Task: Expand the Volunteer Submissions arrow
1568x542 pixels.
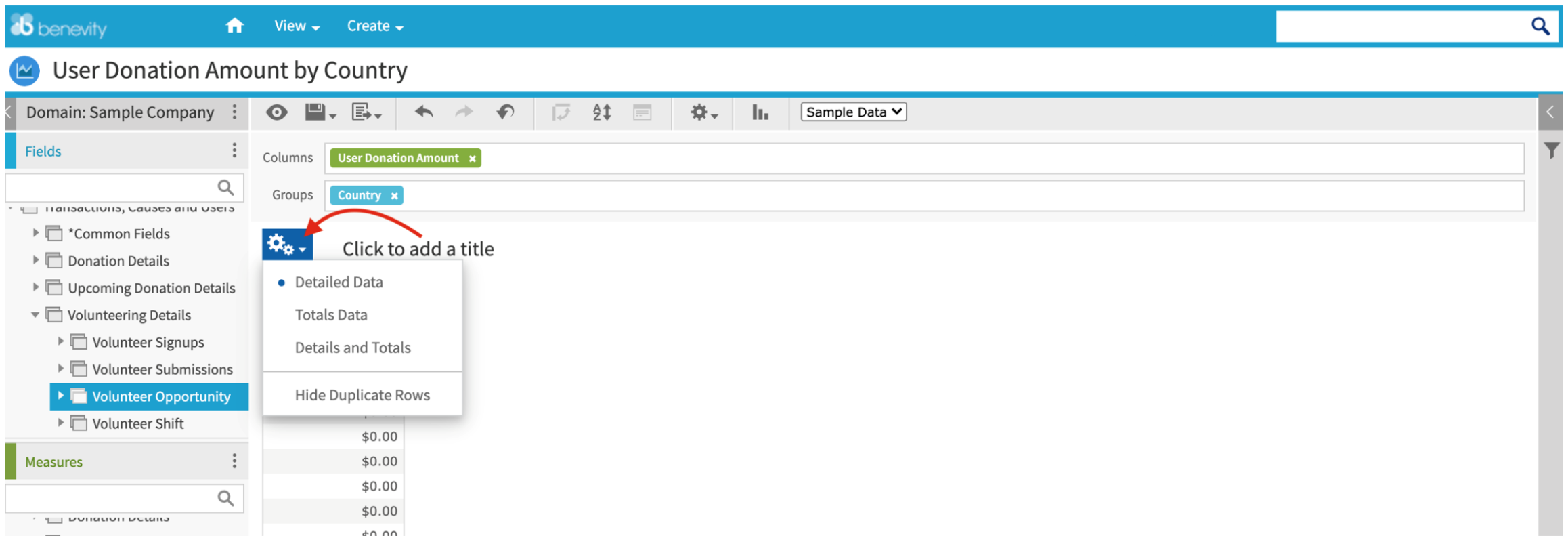Action: 60,368
